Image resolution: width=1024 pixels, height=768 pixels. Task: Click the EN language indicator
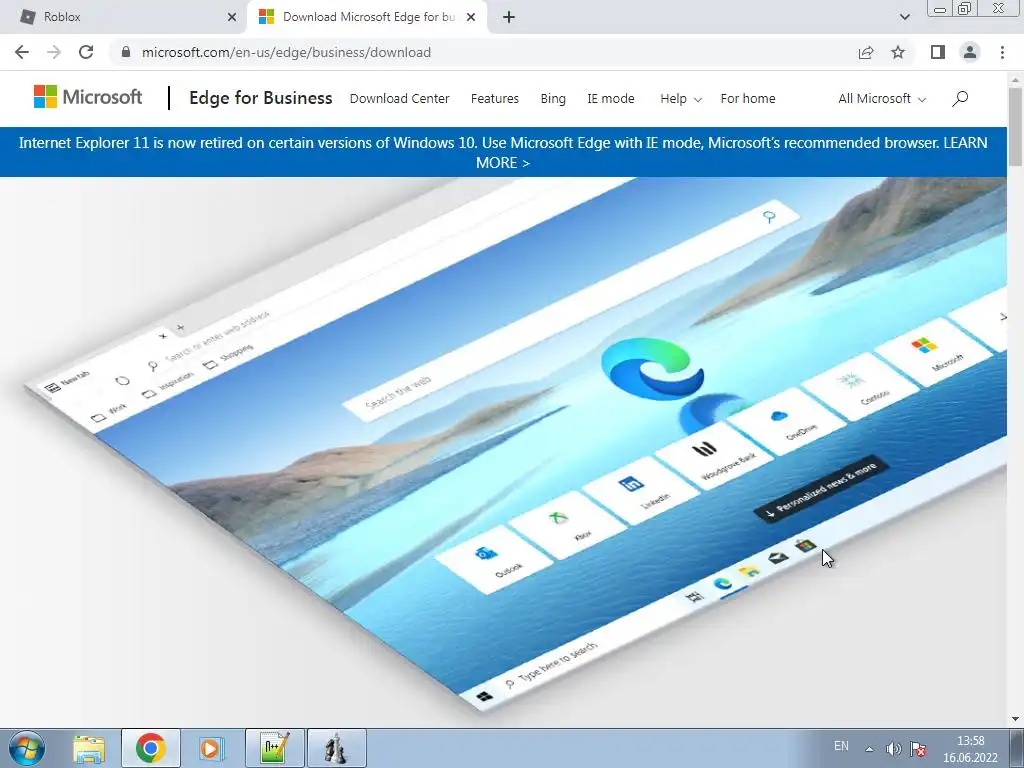pyautogui.click(x=841, y=746)
